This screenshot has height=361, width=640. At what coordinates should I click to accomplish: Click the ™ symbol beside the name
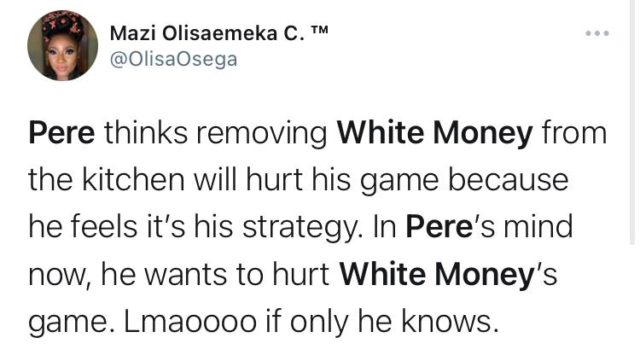click(319, 31)
